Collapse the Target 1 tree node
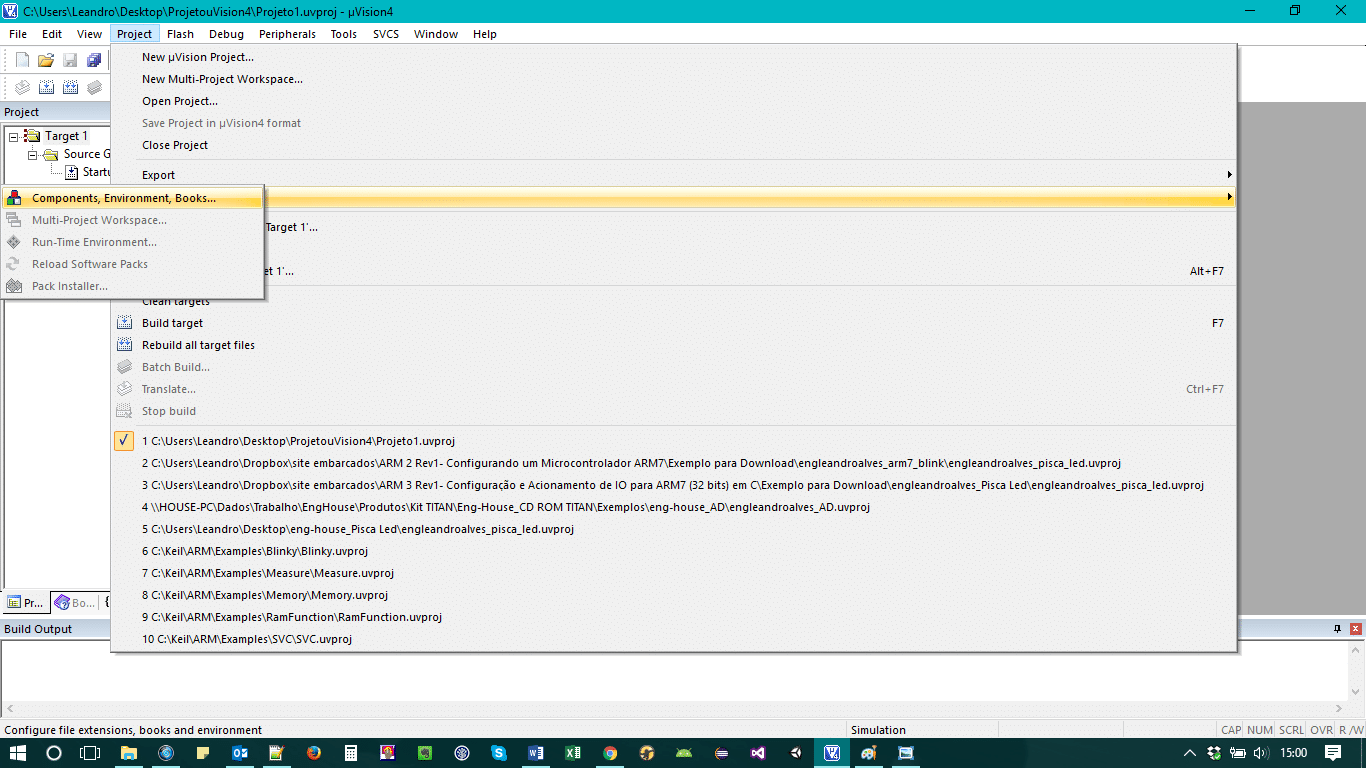 [x=14, y=136]
